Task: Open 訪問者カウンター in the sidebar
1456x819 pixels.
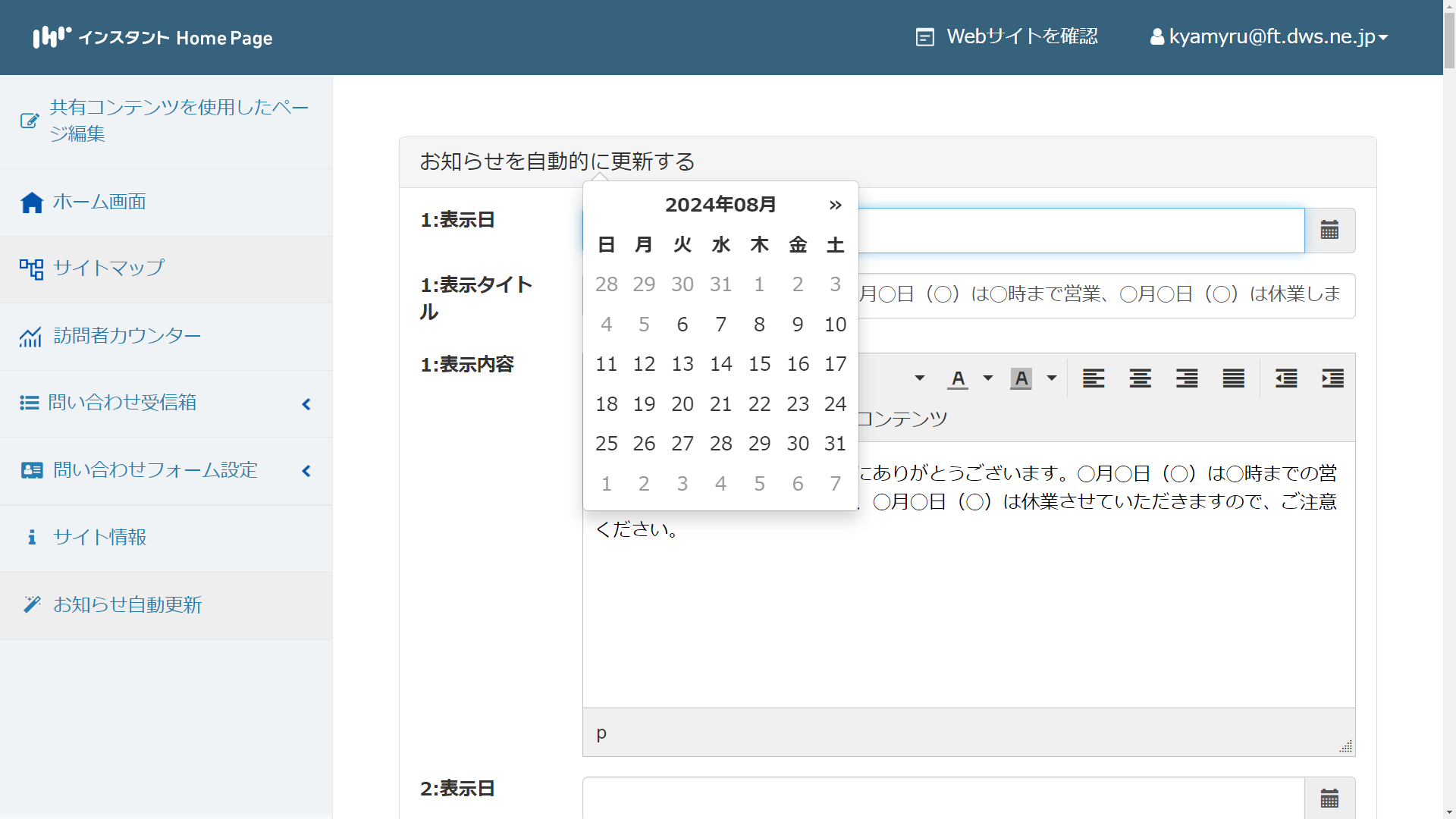Action: click(127, 336)
